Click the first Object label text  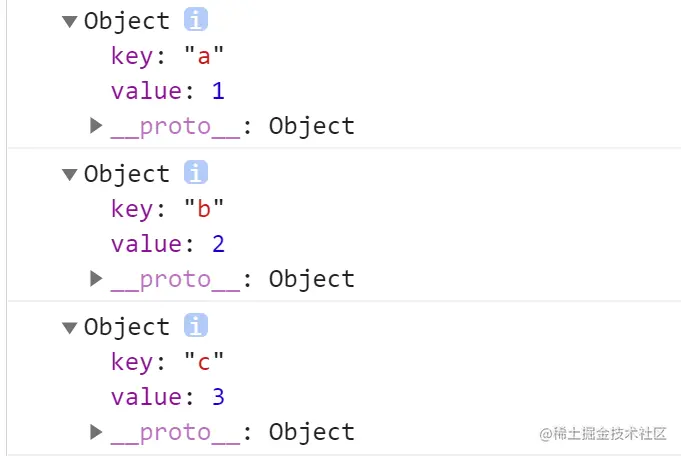pos(127,21)
